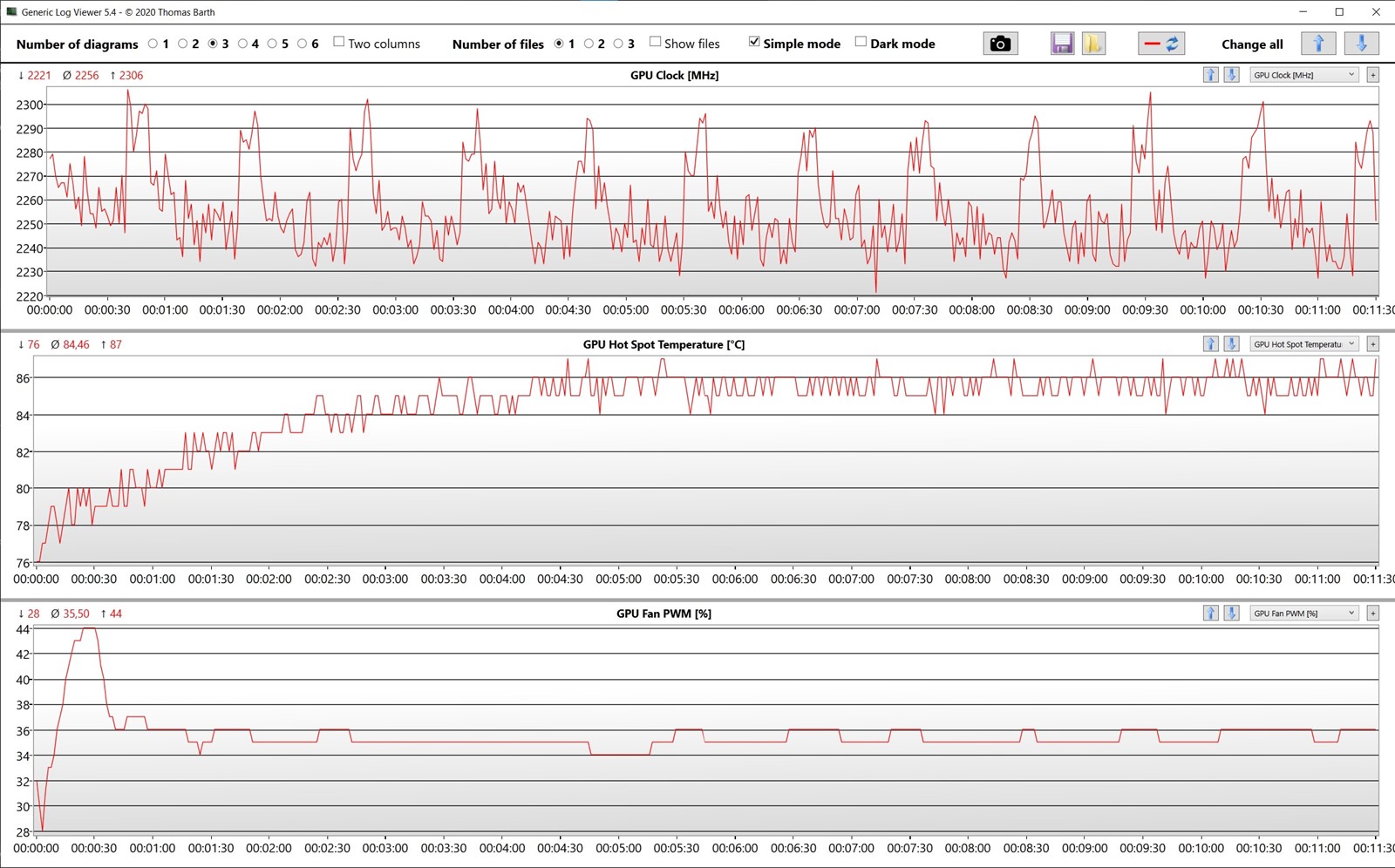1395x868 pixels.
Task: Click the plus button on GPU Clock row
Action: click(x=1372, y=75)
